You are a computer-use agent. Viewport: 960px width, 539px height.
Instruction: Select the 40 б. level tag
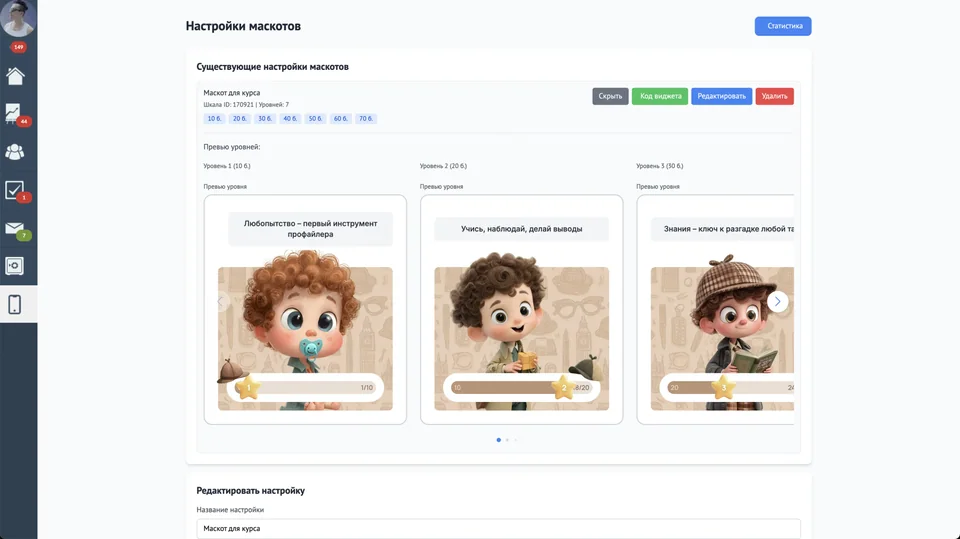pyautogui.click(x=290, y=118)
